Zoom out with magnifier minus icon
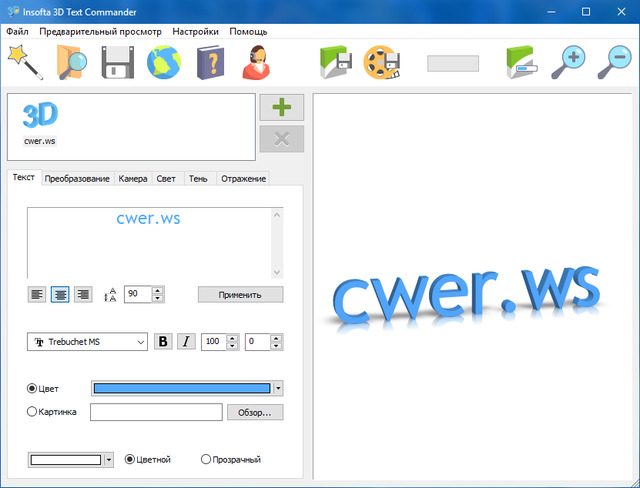 pos(614,63)
